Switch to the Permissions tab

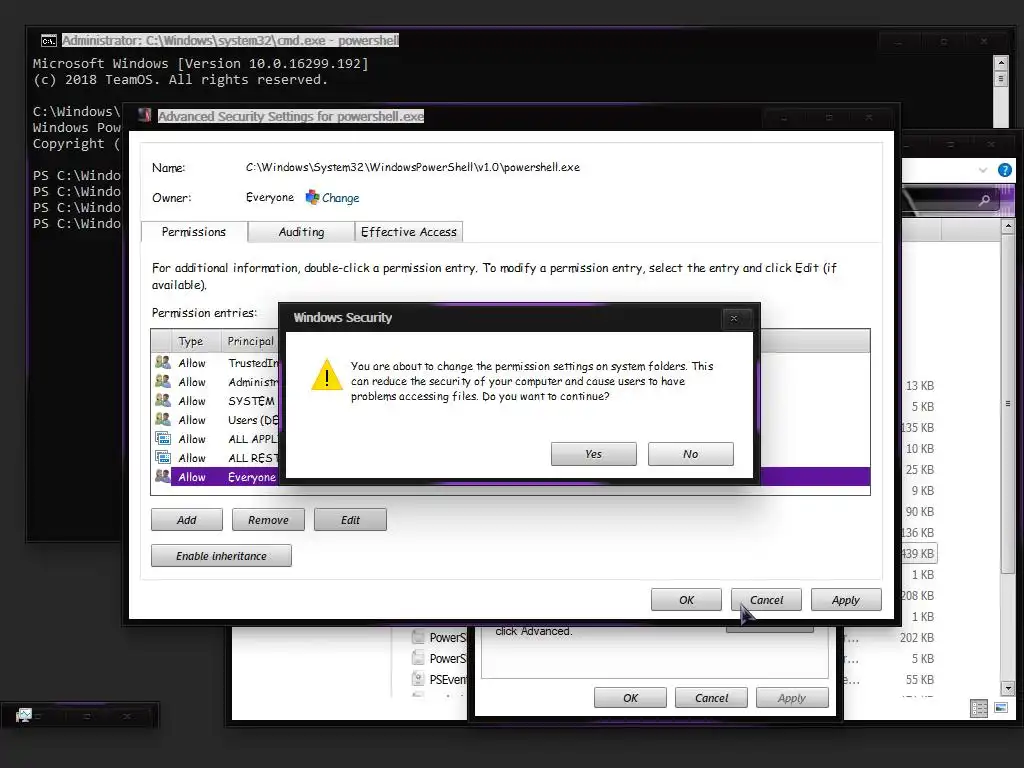(194, 232)
